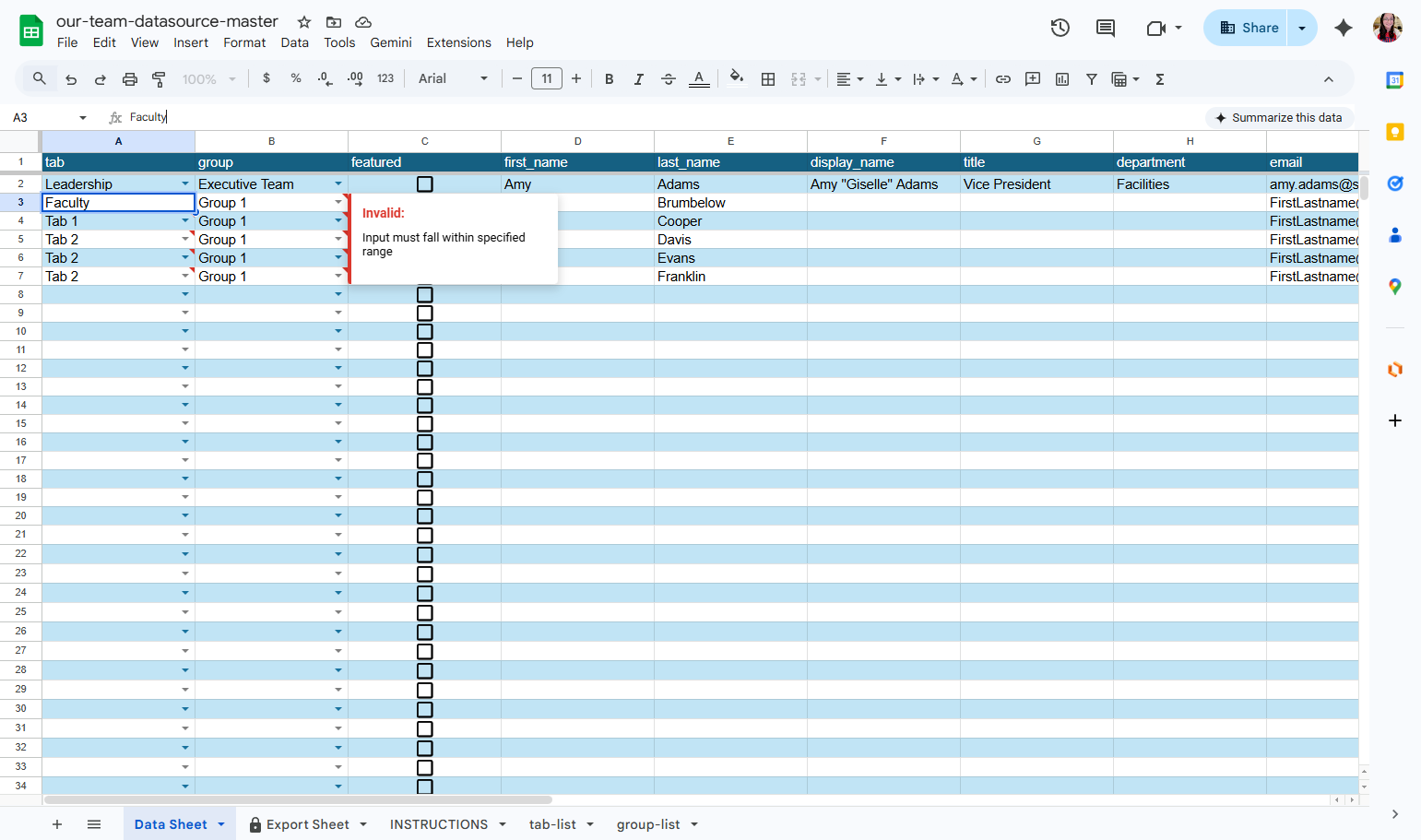Click the Create a filter icon
1421x840 pixels.
(1092, 79)
